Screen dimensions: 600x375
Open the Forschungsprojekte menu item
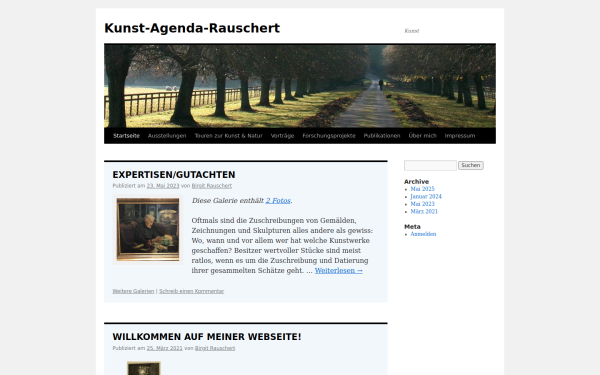click(329, 136)
